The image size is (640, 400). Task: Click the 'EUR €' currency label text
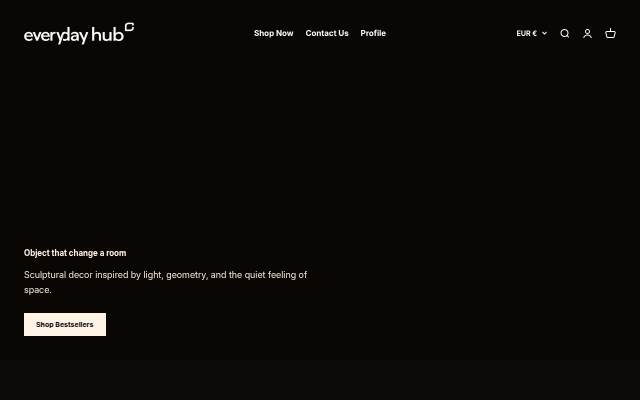527,33
